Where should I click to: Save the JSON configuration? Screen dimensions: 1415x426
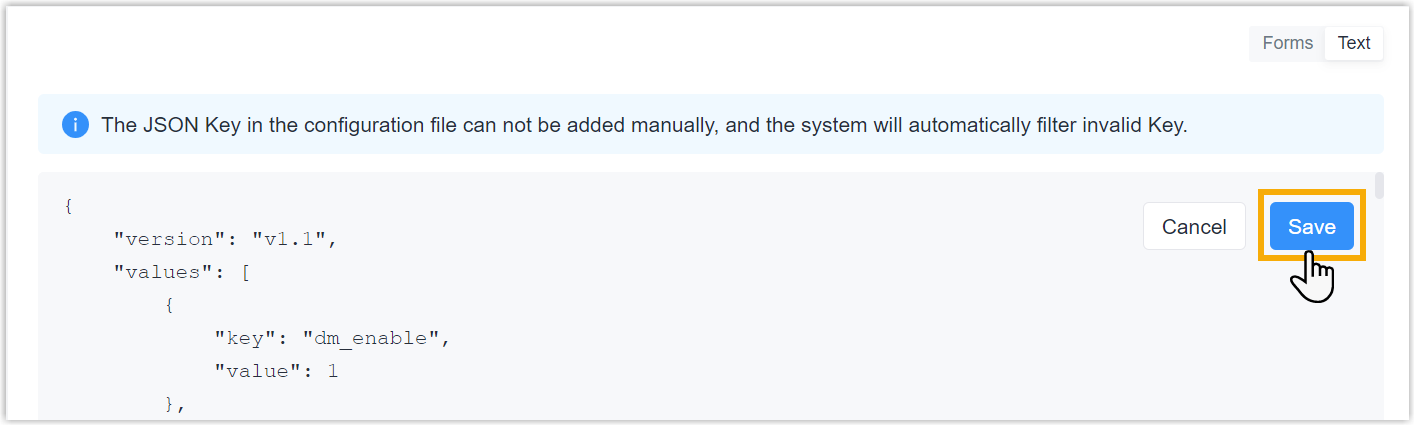1311,227
